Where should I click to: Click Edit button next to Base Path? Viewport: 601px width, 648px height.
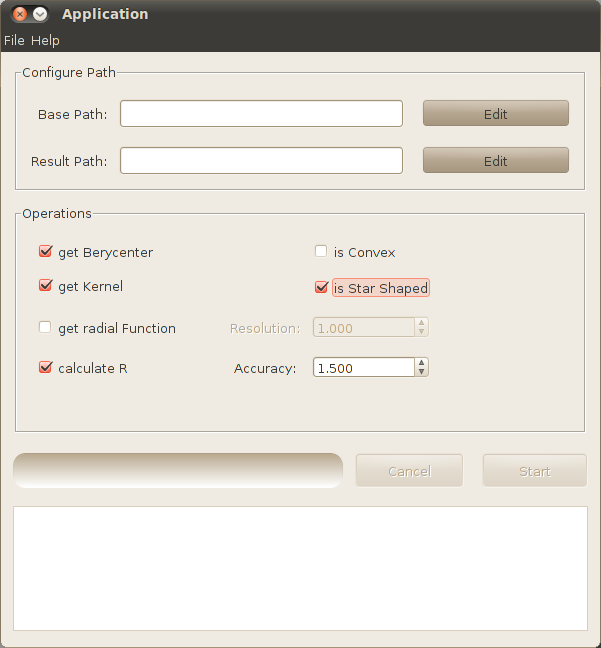[496, 113]
